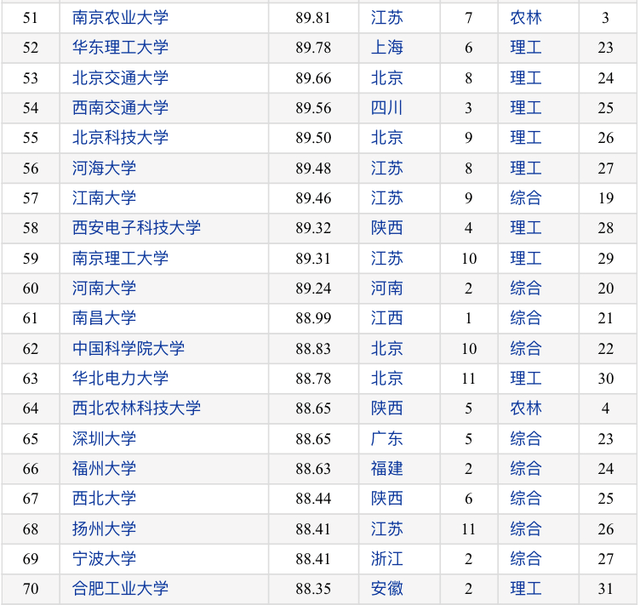The height and width of the screenshot is (605, 640).
Task: Click the 河南 region link in row 60
Action: click(387, 288)
